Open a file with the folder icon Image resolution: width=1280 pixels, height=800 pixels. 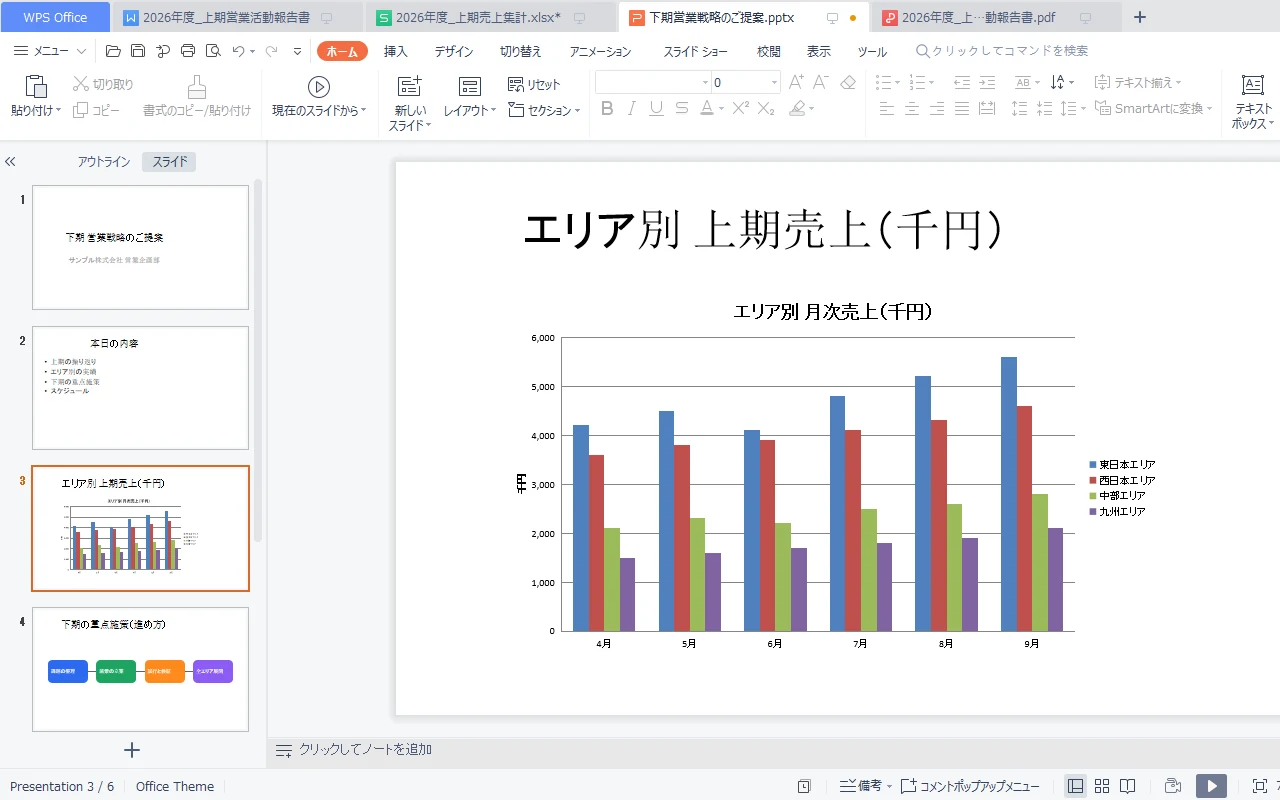click(x=113, y=51)
